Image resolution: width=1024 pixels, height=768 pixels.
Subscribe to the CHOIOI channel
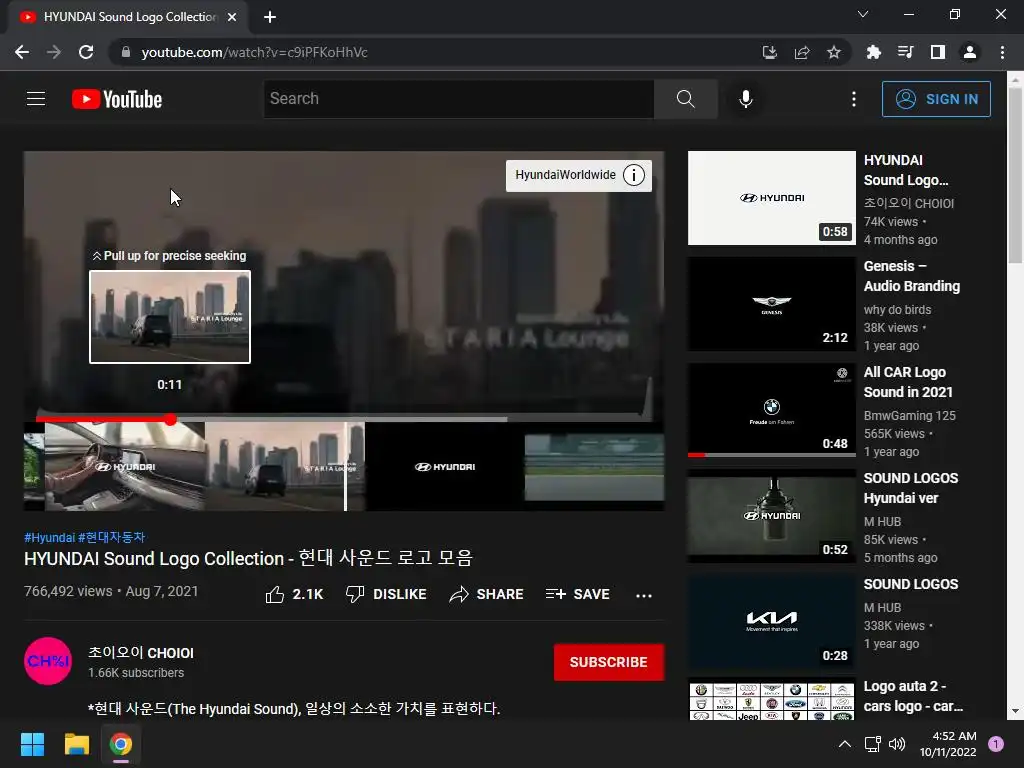coord(609,662)
